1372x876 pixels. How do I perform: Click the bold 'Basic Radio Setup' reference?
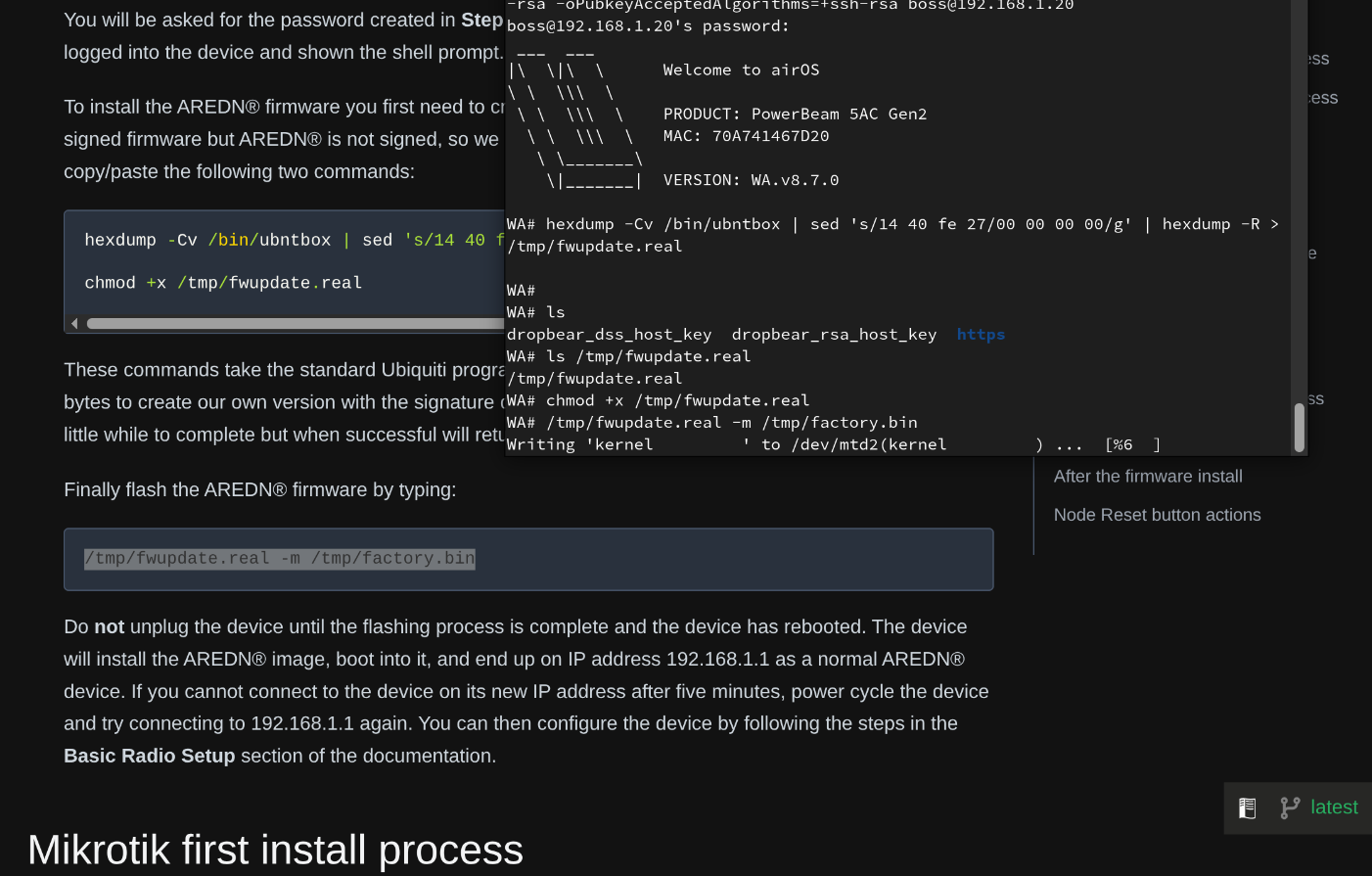pos(149,755)
